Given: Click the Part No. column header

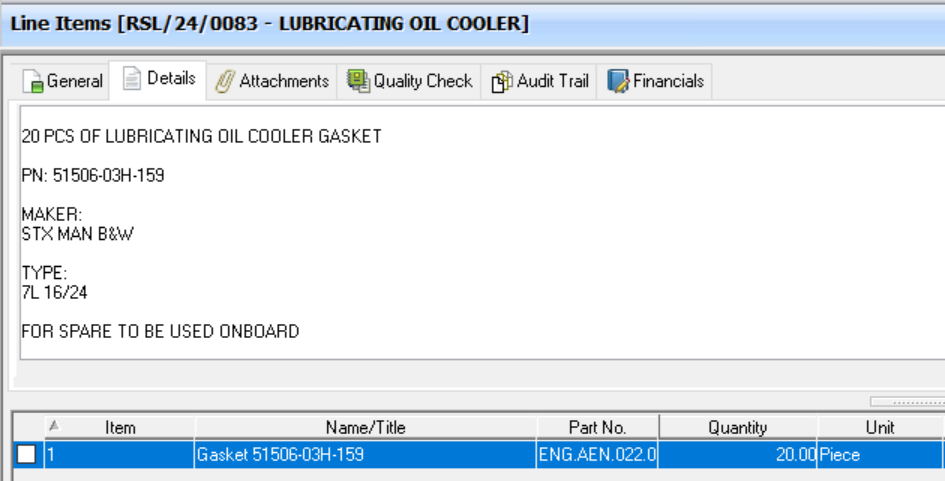Looking at the screenshot, I should (597, 427).
